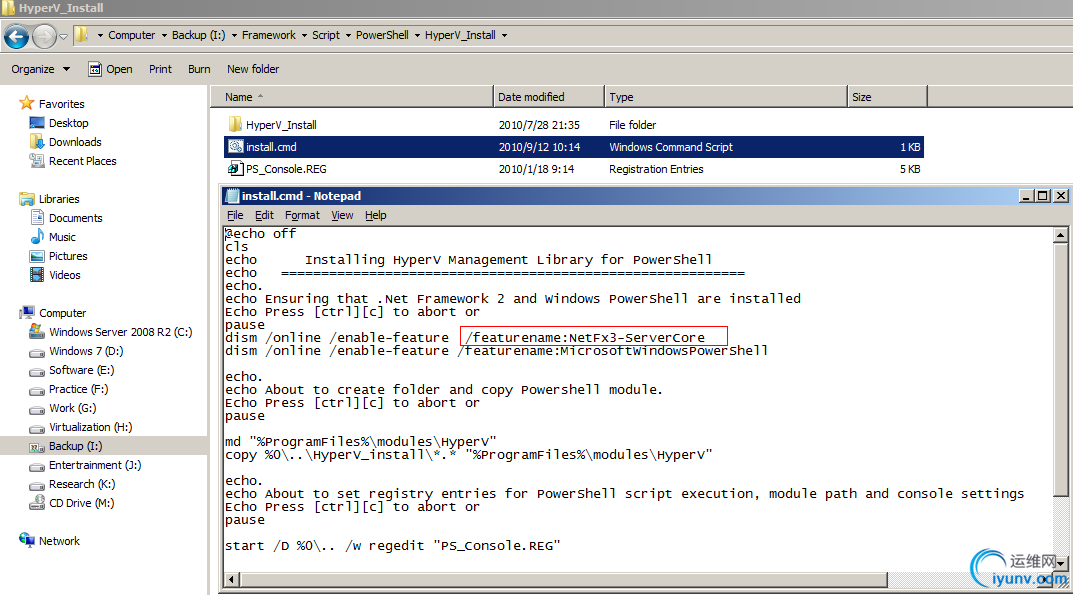Open the Format menu in Notepad
1073x595 pixels.
tap(302, 215)
